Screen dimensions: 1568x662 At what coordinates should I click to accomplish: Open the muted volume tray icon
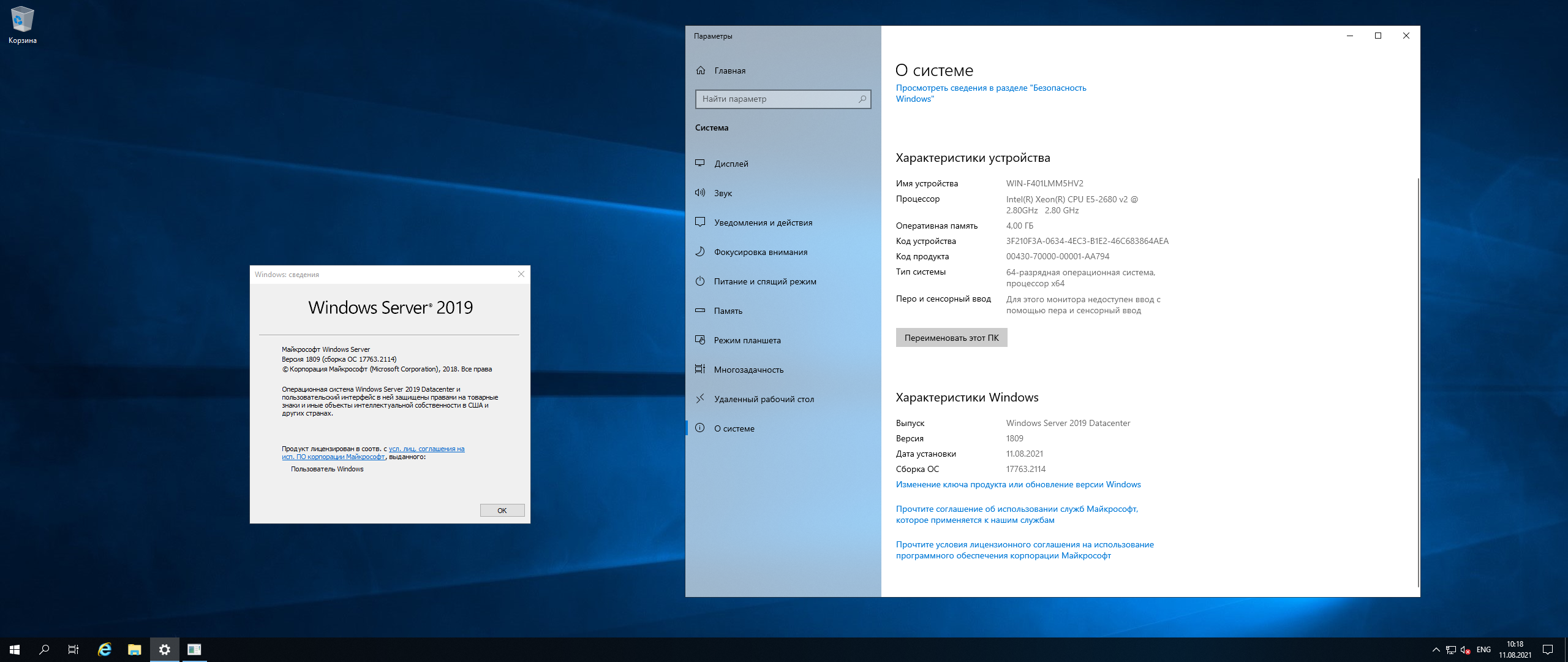click(1465, 650)
